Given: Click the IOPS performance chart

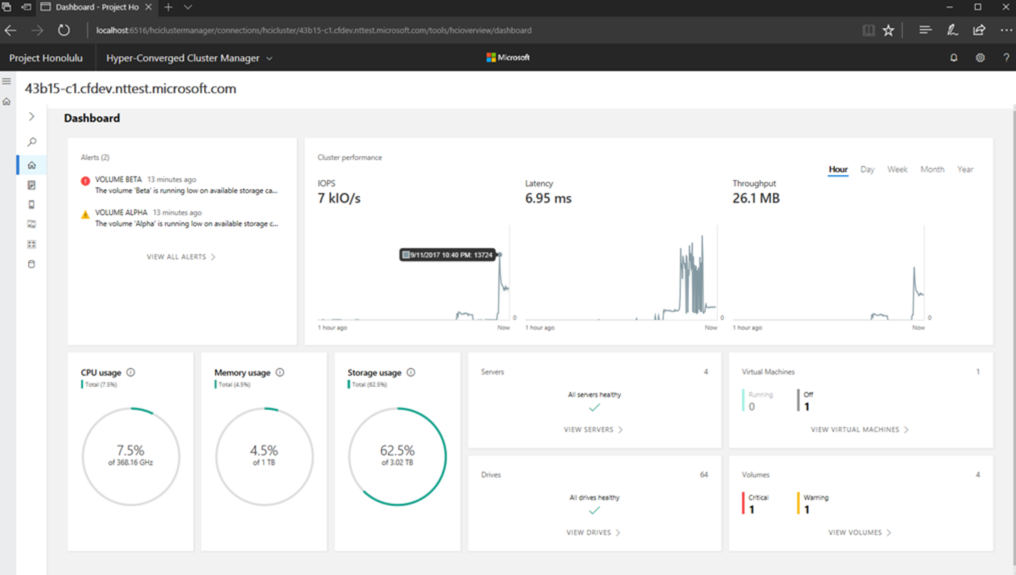Looking at the screenshot, I should pos(413,273).
